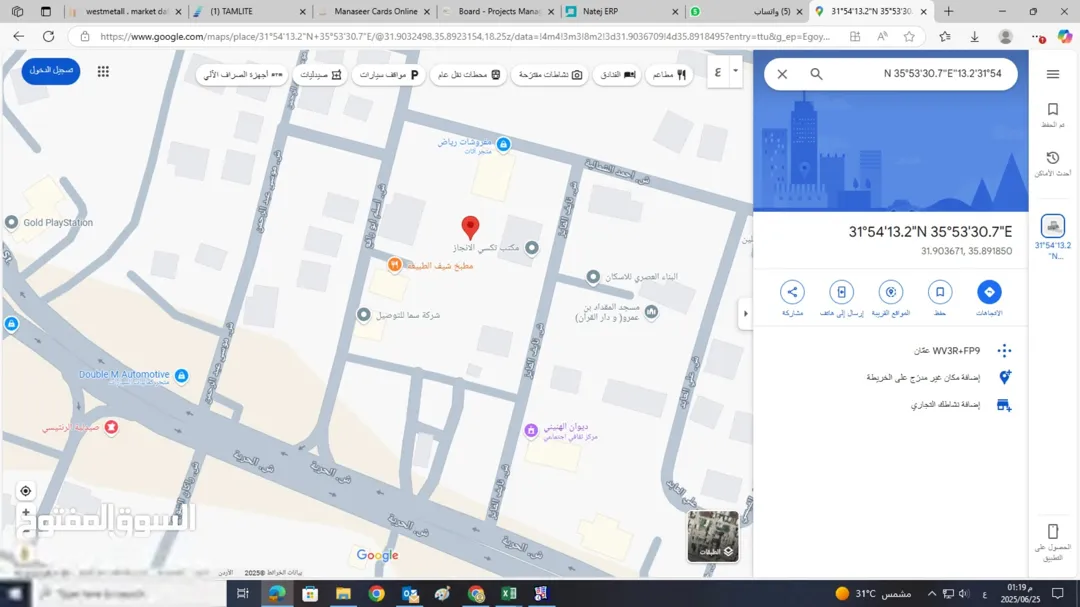The height and width of the screenshot is (607, 1080).
Task: Zoom in with the plus button
Action: click(25, 513)
